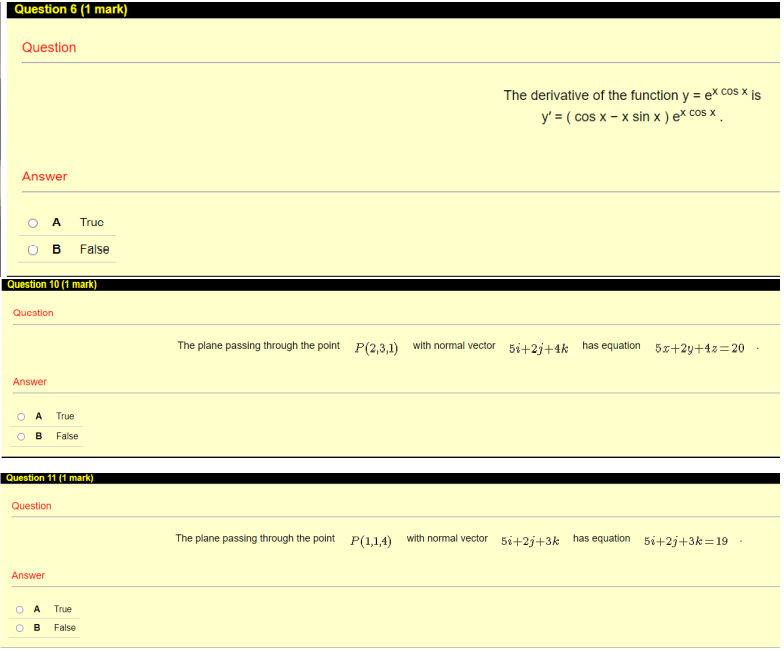Viewport: 784px width, 650px height.
Task: Select True radio button for Question 11
Action: point(20,610)
